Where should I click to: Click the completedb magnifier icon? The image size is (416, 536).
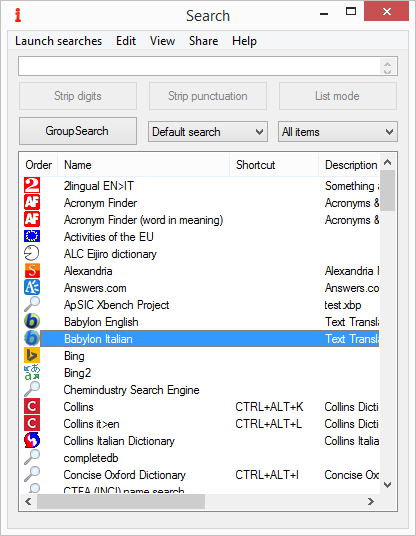32,457
